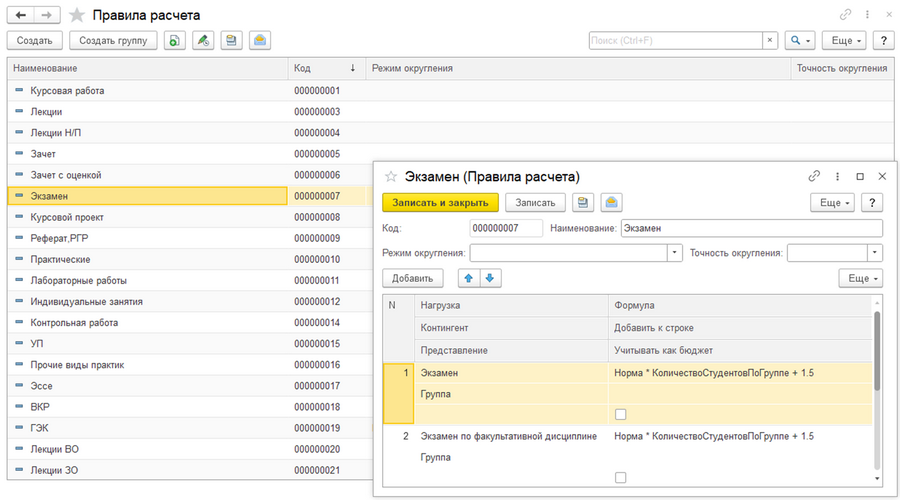The height and width of the screenshot is (500, 900).
Task: Click the Наименование input field in the dialog
Action: [752, 228]
